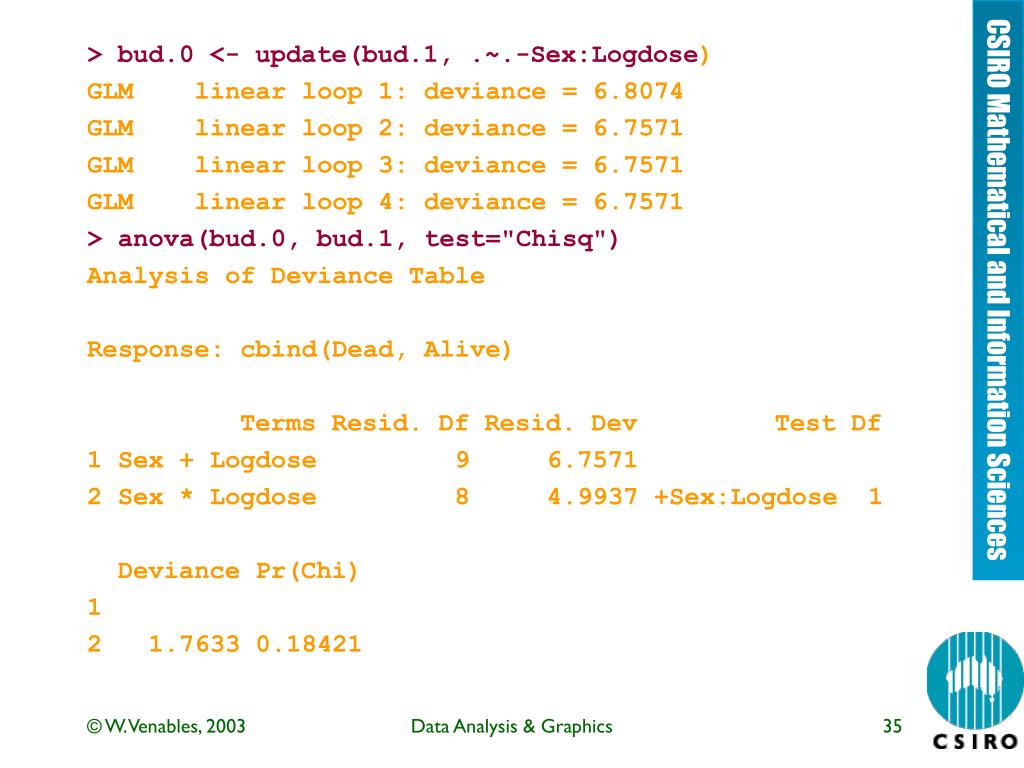Click the 'Sex + Logdose' model term

(217, 460)
